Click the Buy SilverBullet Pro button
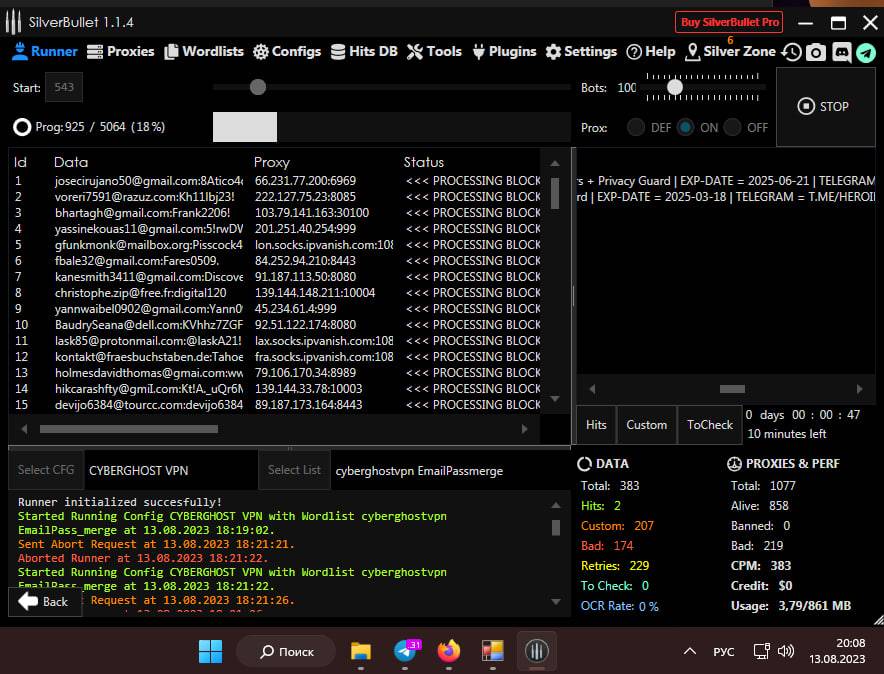The height and width of the screenshot is (674, 884). (x=729, y=22)
